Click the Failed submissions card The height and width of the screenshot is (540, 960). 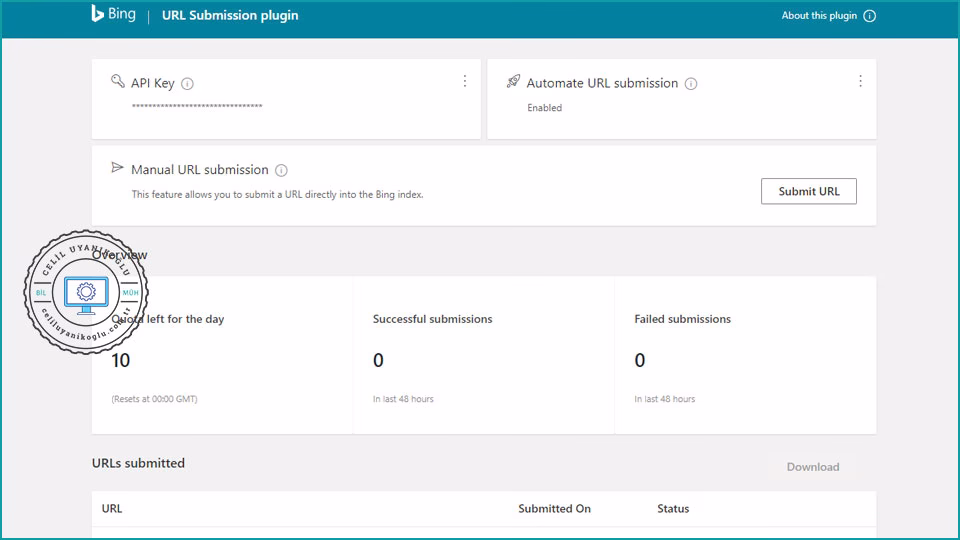click(x=745, y=356)
